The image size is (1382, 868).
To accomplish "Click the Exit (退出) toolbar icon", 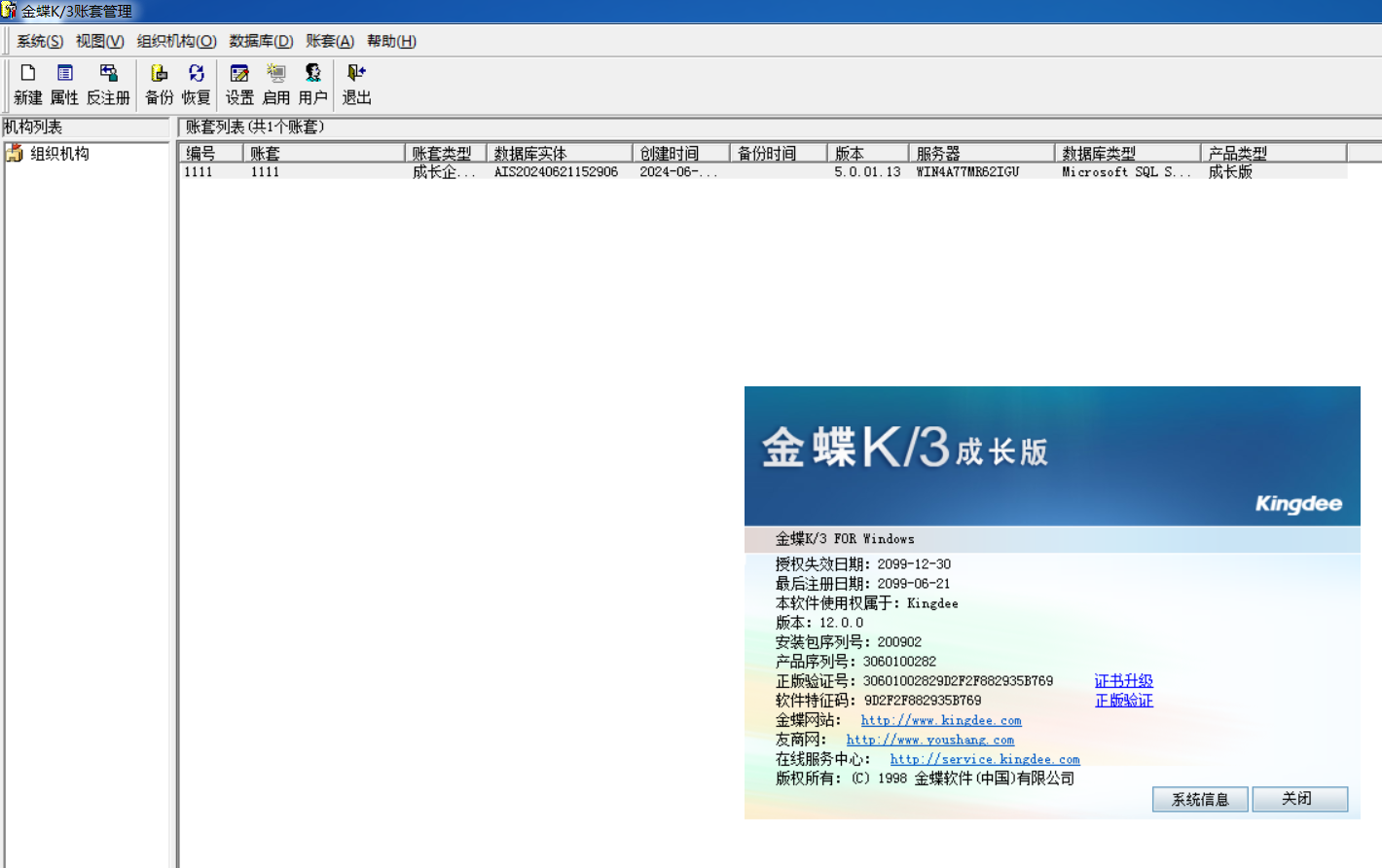I will click(x=356, y=84).
